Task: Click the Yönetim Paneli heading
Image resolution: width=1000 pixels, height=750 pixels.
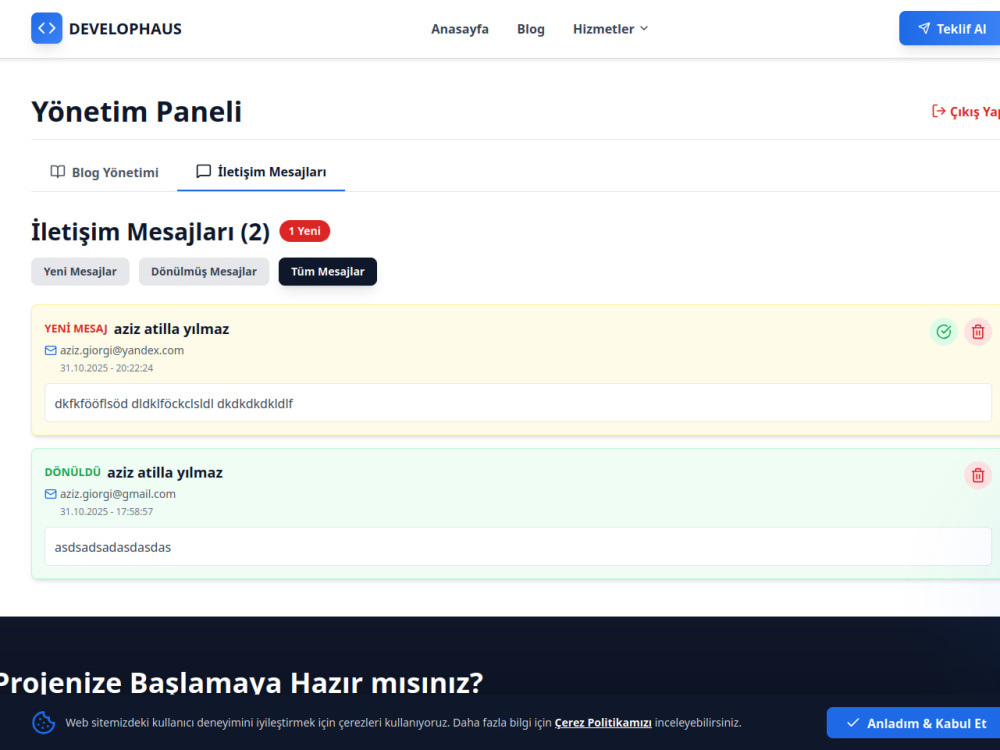Action: click(136, 112)
